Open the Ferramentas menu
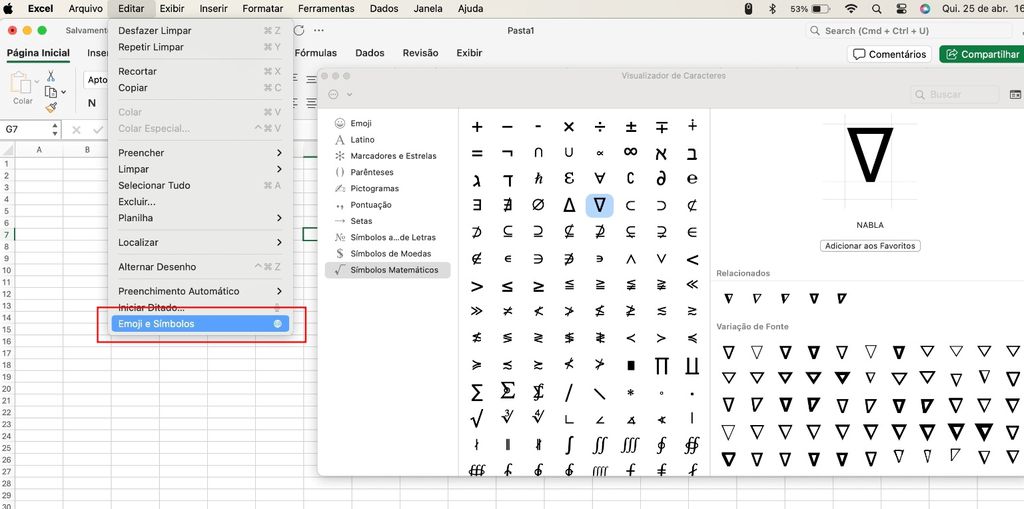 pos(327,8)
